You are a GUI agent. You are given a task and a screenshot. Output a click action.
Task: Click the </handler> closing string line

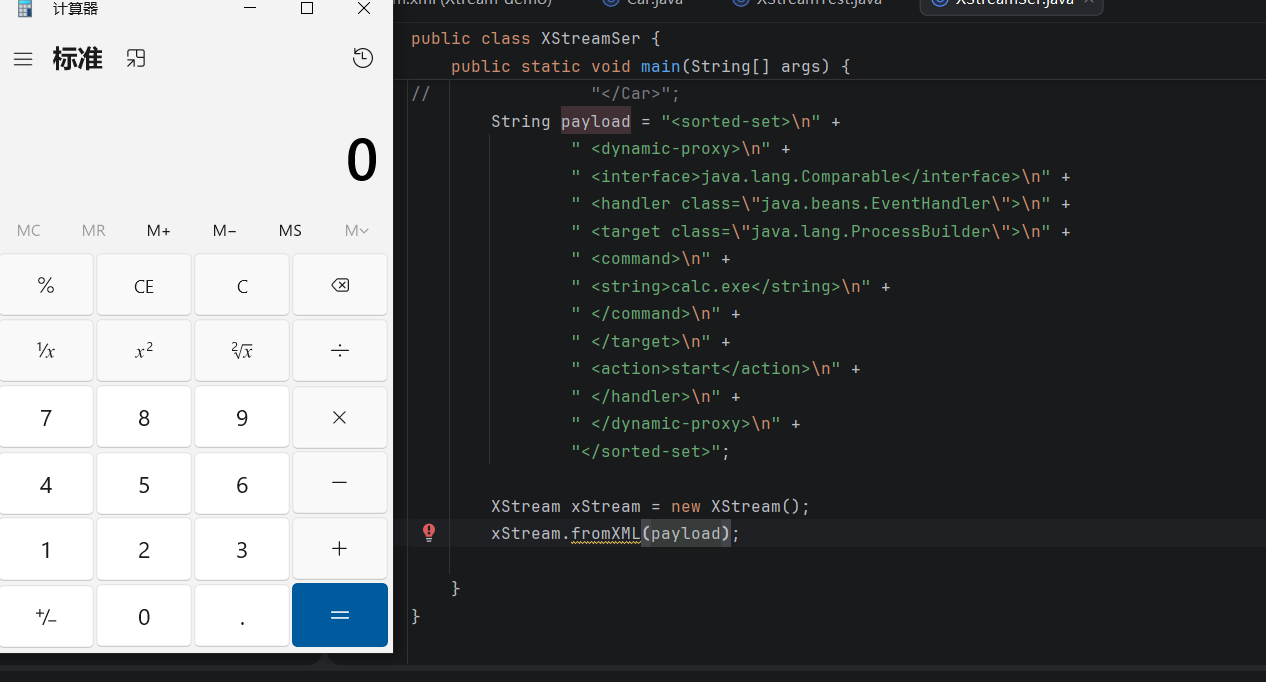coord(655,396)
